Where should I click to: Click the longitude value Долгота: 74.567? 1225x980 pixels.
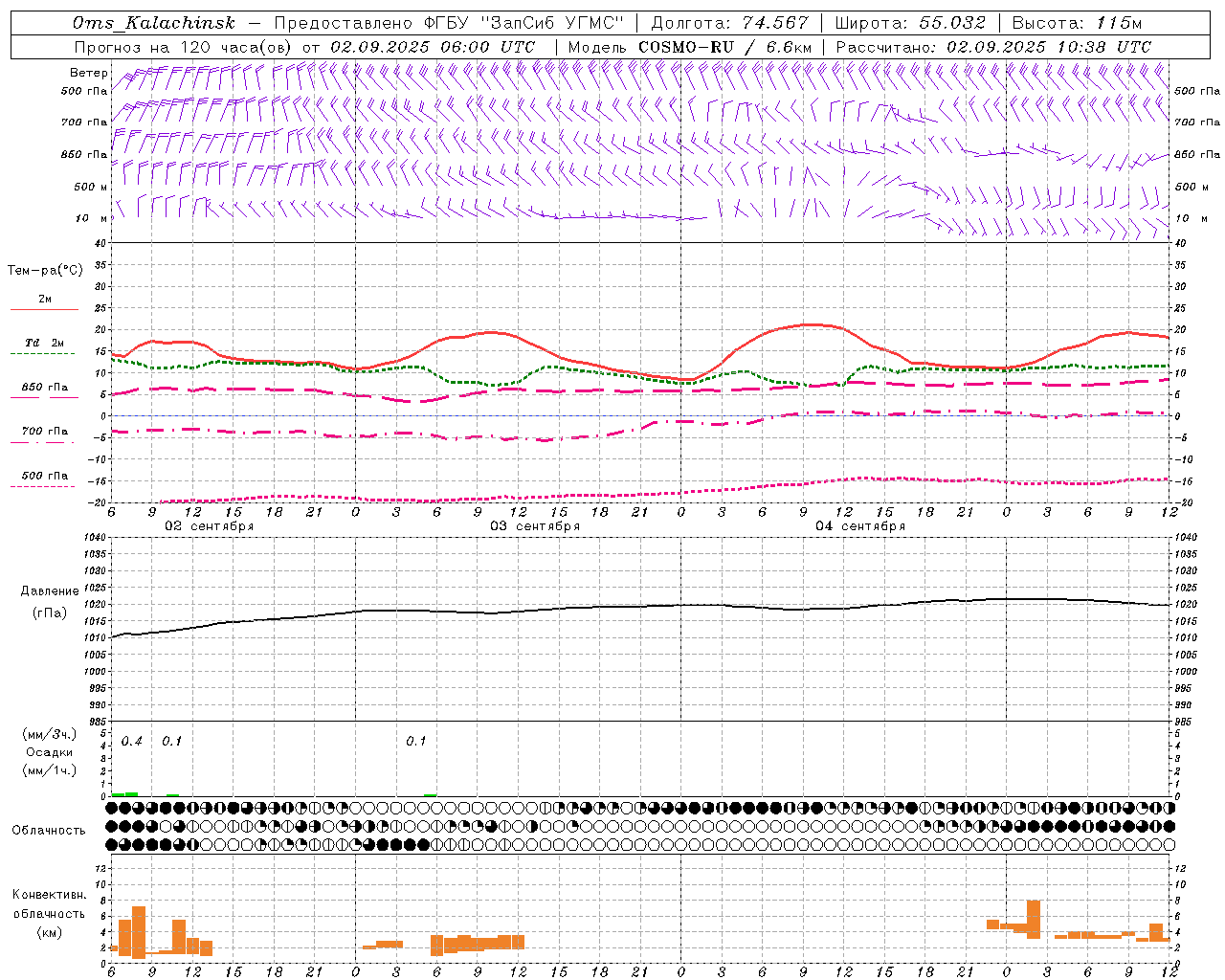coord(730,23)
